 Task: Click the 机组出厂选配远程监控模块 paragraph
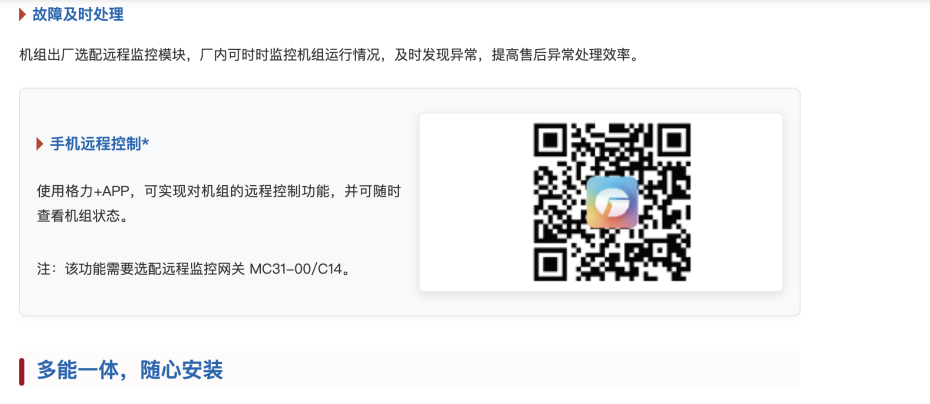(330, 56)
